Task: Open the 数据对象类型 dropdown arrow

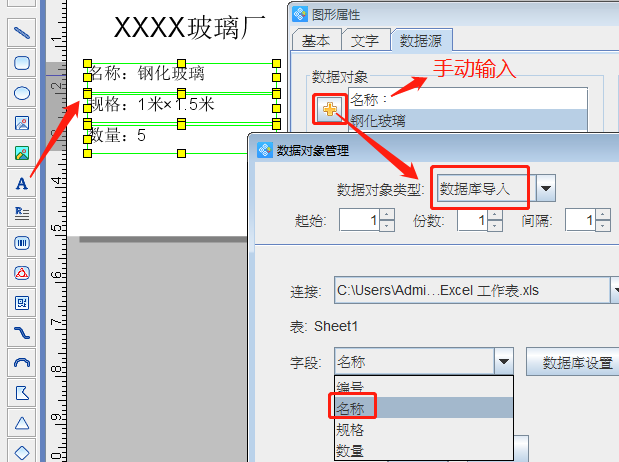Action: (x=546, y=188)
